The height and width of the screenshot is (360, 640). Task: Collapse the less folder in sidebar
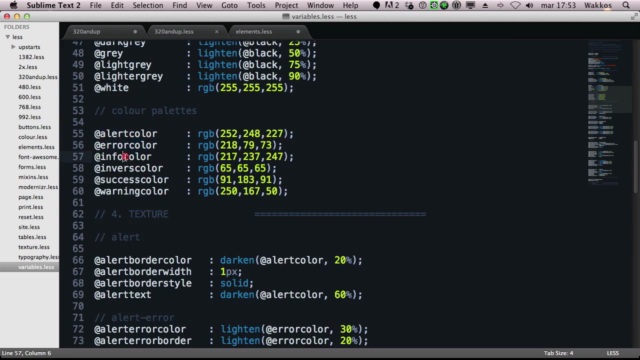tap(7, 37)
